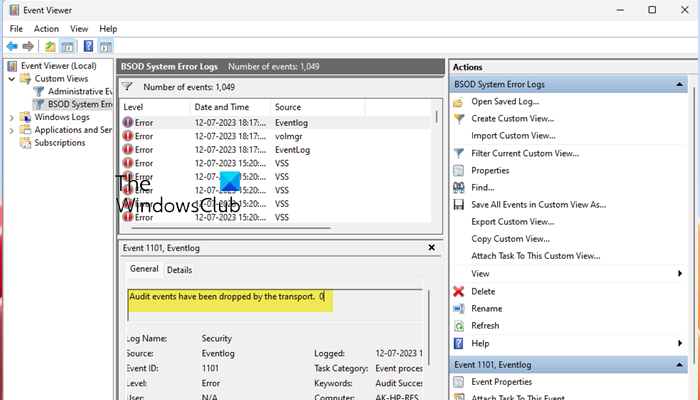The width and height of the screenshot is (700, 400).
Task: Click Export Custom View action
Action: pos(512,222)
